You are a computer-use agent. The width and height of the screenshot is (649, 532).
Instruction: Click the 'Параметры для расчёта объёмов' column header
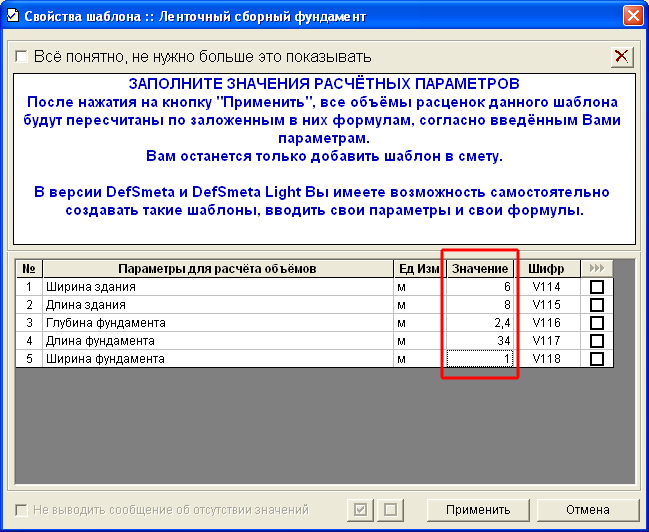[217, 269]
